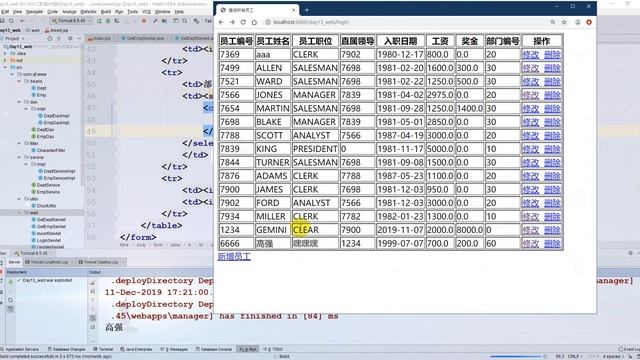Screen dimensions: 640x360
Task: Collapse the filter package node
Action: pos(19,143)
